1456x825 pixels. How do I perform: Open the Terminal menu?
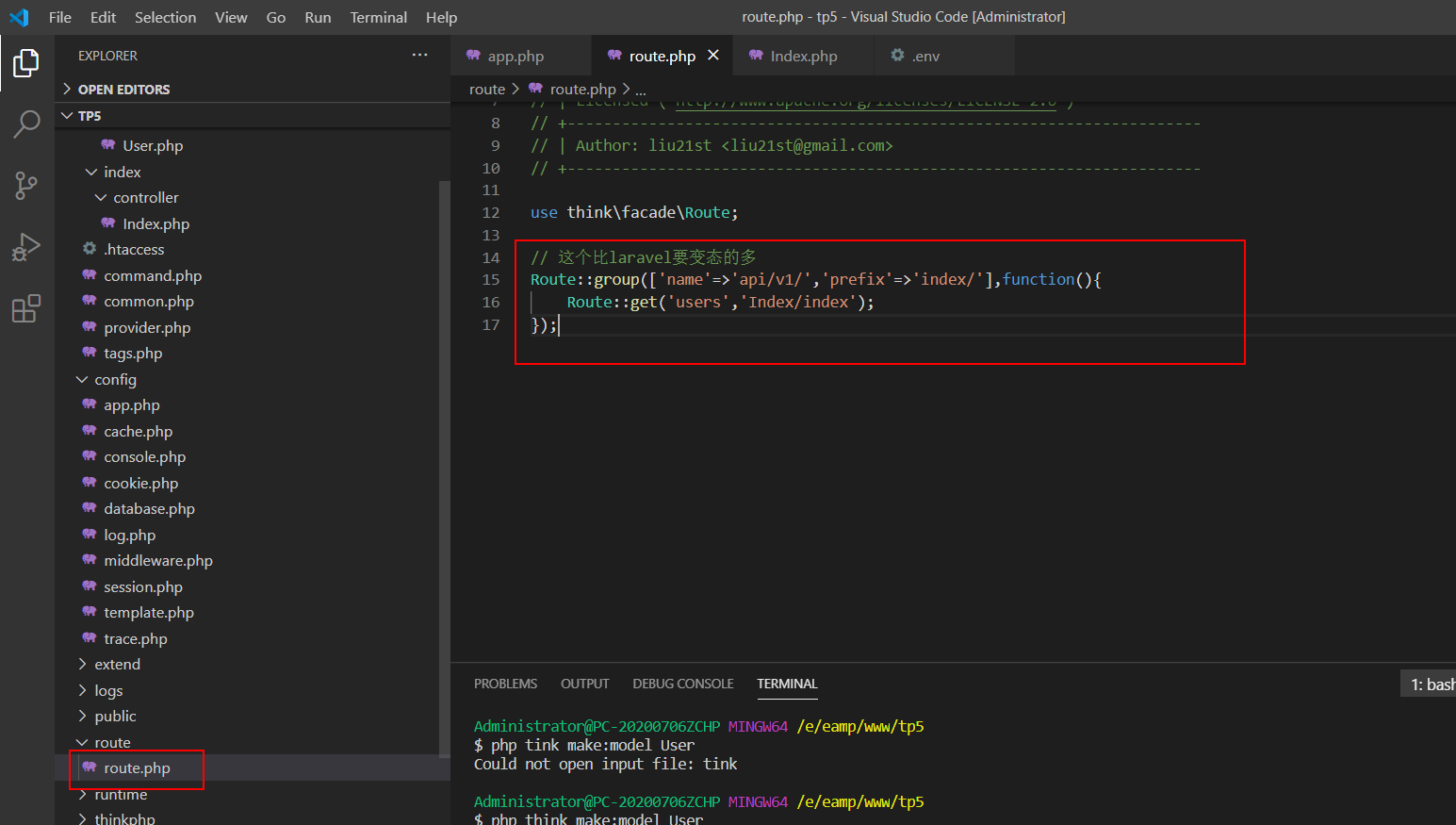[378, 17]
